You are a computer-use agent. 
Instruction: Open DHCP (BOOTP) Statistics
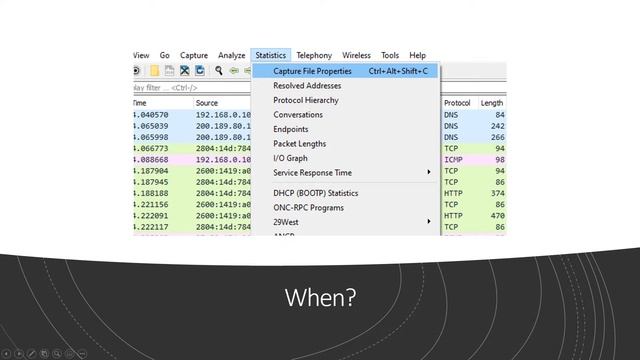click(345, 193)
